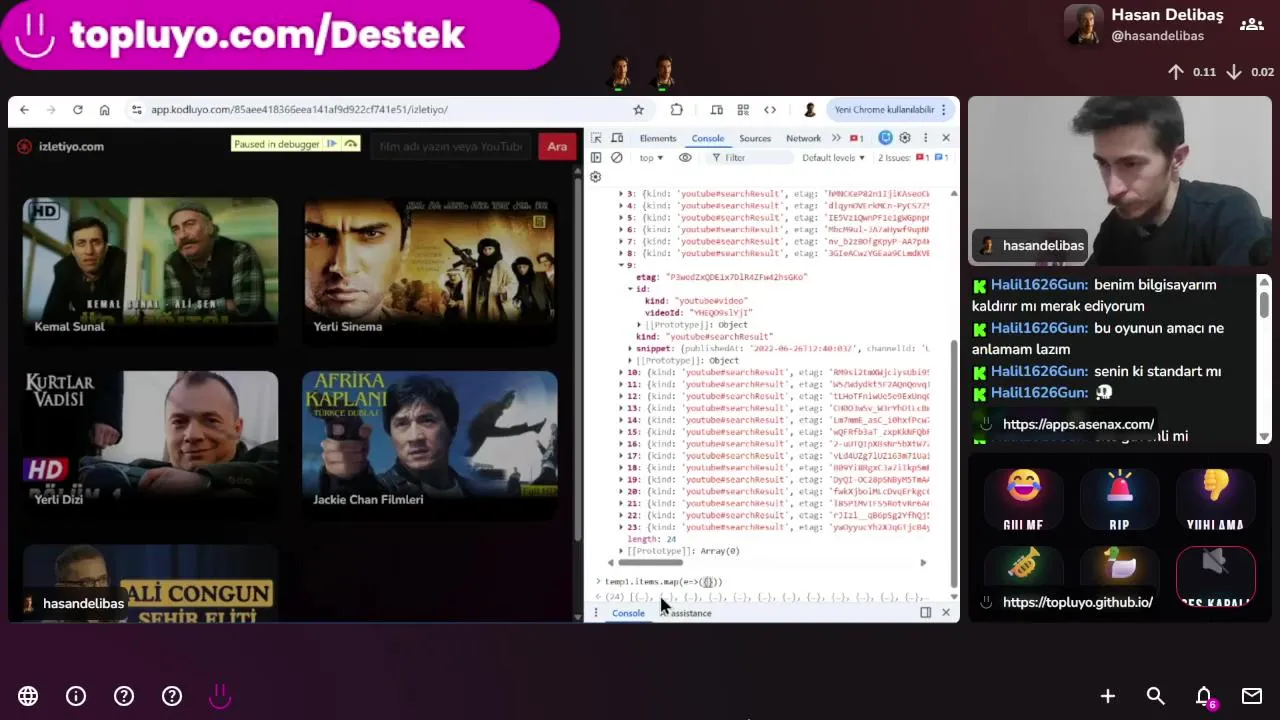Screen dimensions: 1280x720
Task: Go to browser home page icon
Action: click(x=104, y=110)
